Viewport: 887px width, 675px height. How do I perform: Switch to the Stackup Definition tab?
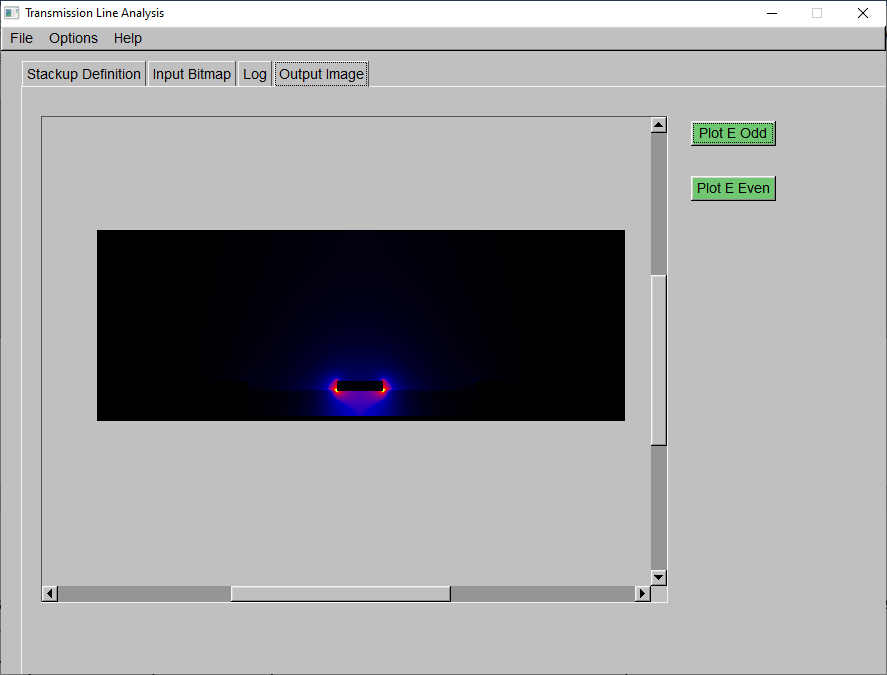coord(84,74)
